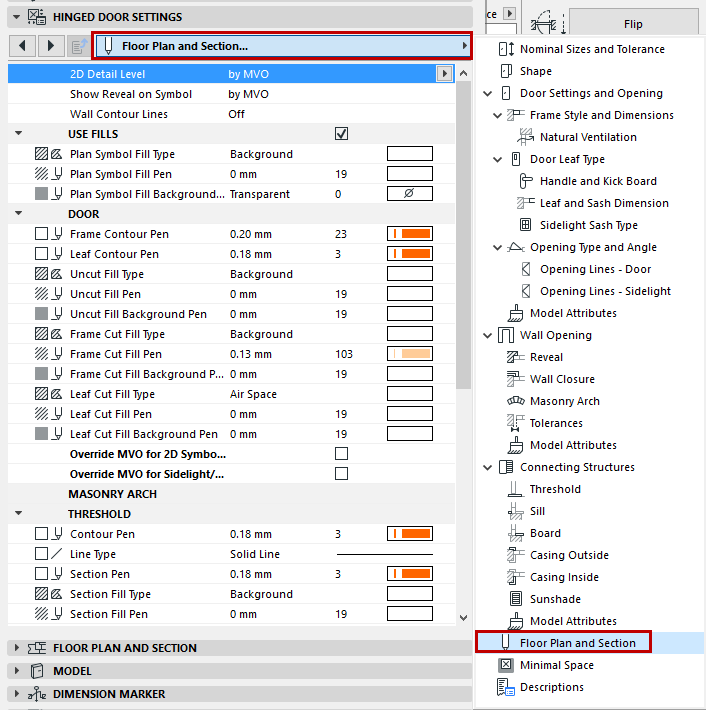This screenshot has width=706, height=710.
Task: Click the Opening Lines - Door icon
Action: (526, 269)
